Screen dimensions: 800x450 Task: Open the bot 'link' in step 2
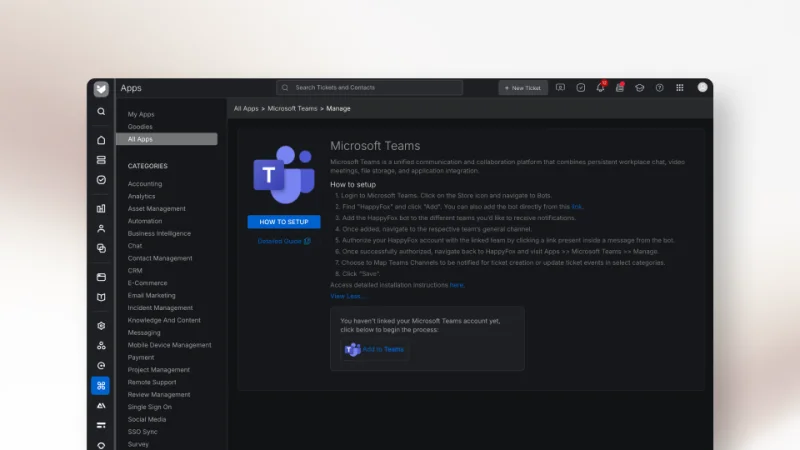point(577,207)
